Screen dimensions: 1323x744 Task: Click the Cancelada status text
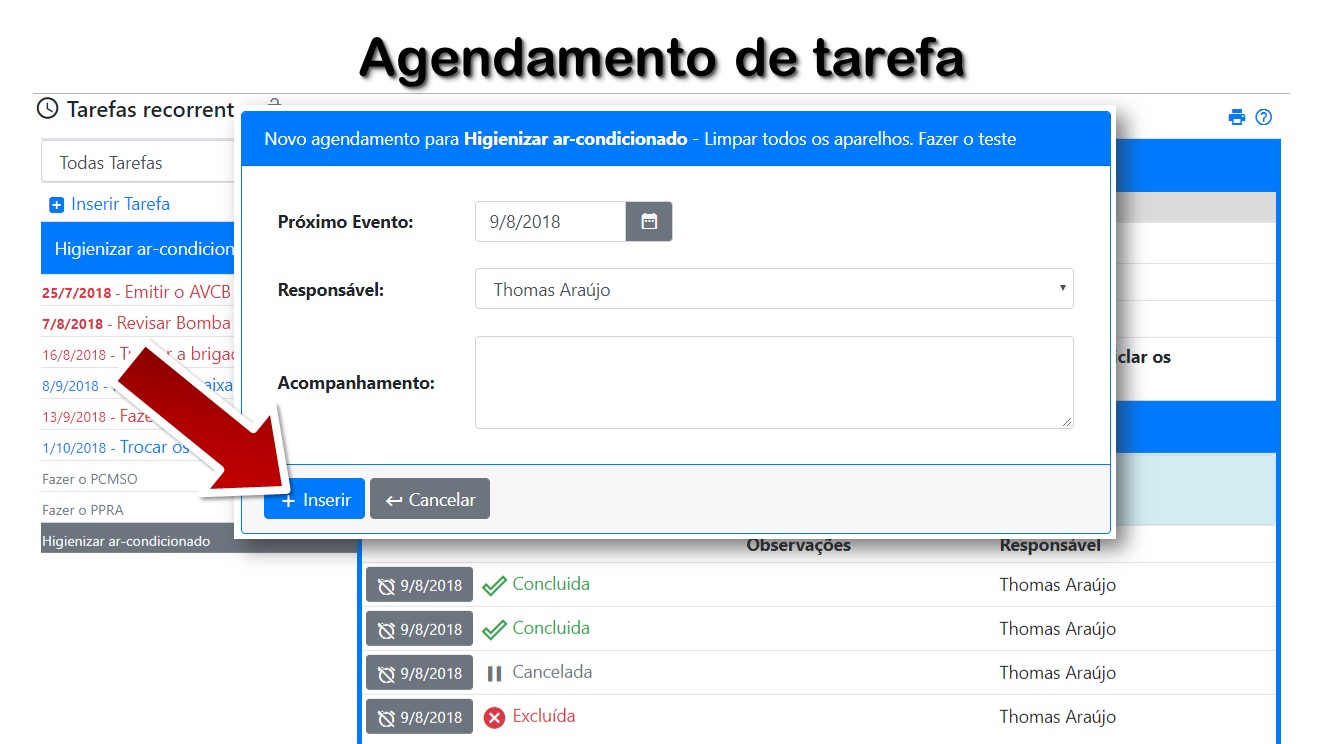552,672
